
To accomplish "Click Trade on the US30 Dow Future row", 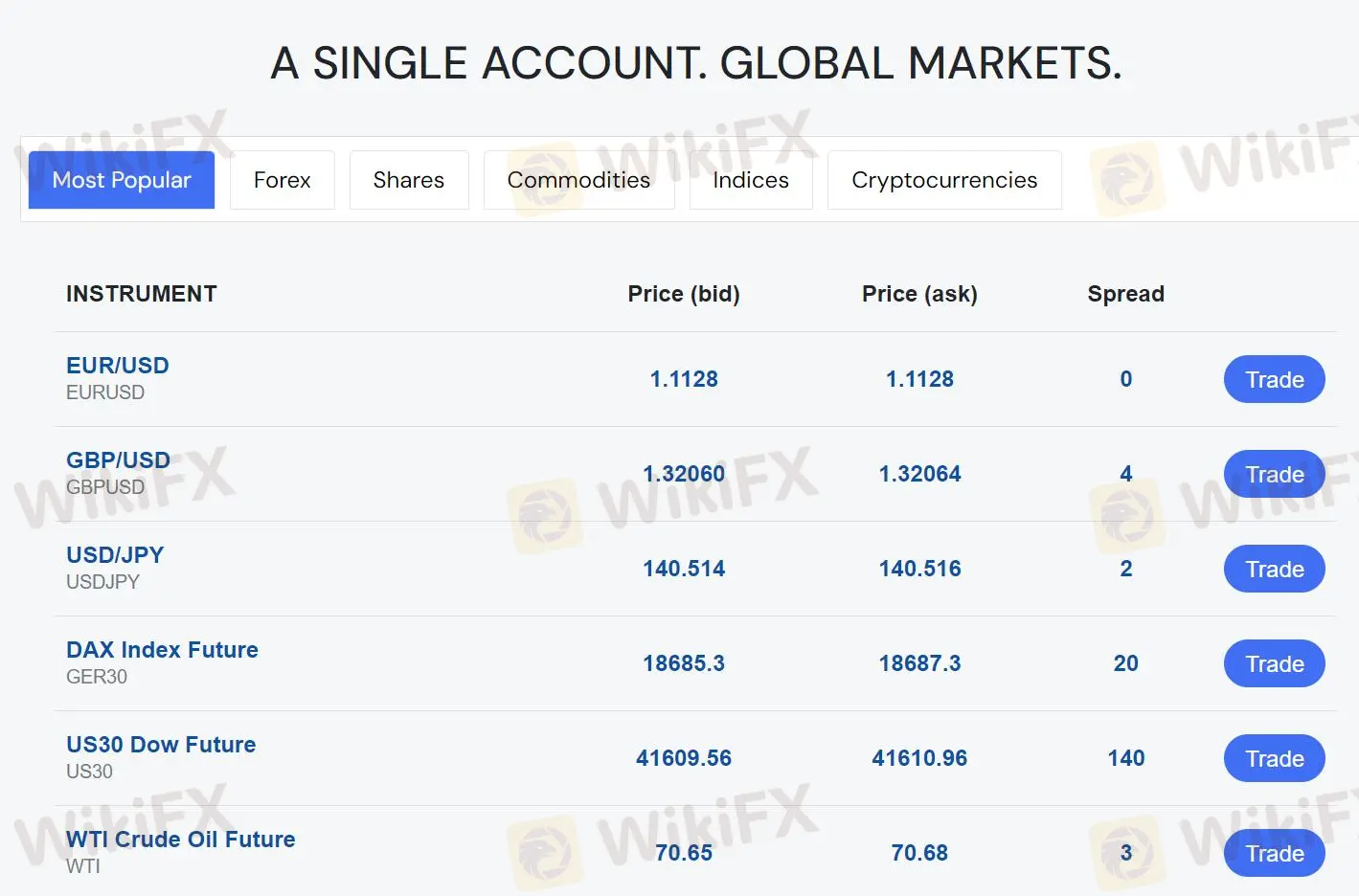I will tap(1274, 758).
